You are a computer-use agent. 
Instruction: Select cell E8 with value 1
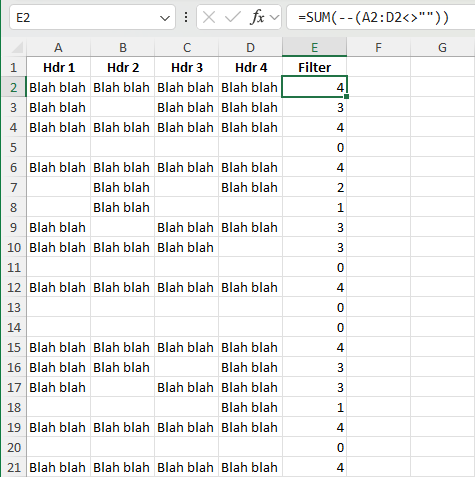pyautogui.click(x=315, y=207)
